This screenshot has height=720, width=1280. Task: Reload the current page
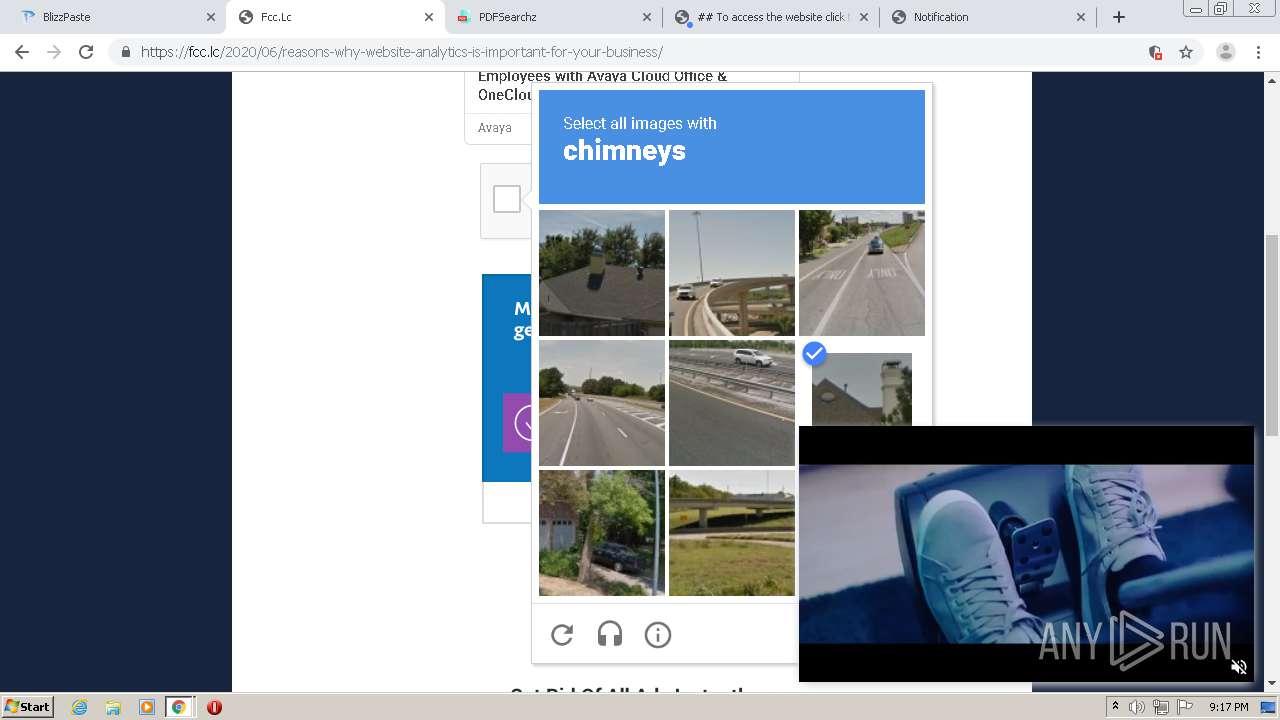point(86,52)
